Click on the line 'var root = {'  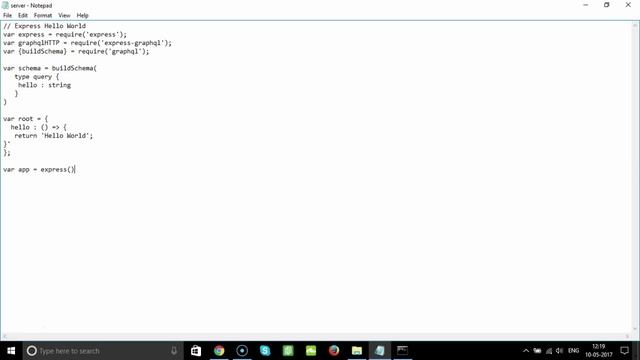coord(26,119)
